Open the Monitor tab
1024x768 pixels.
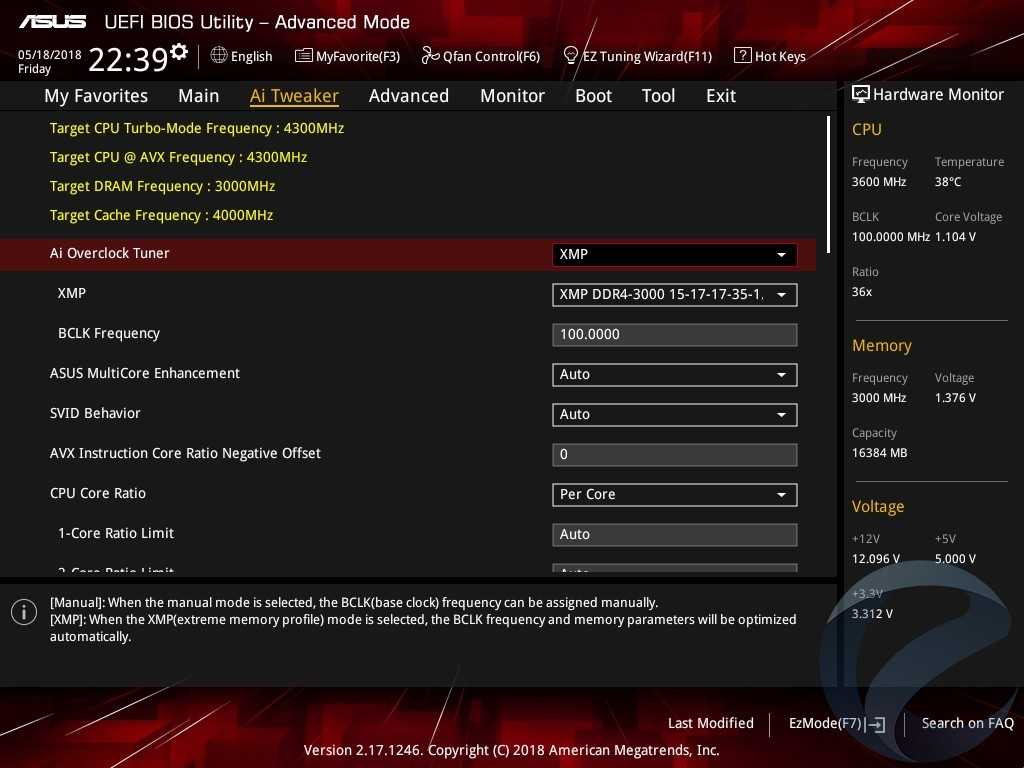point(512,96)
